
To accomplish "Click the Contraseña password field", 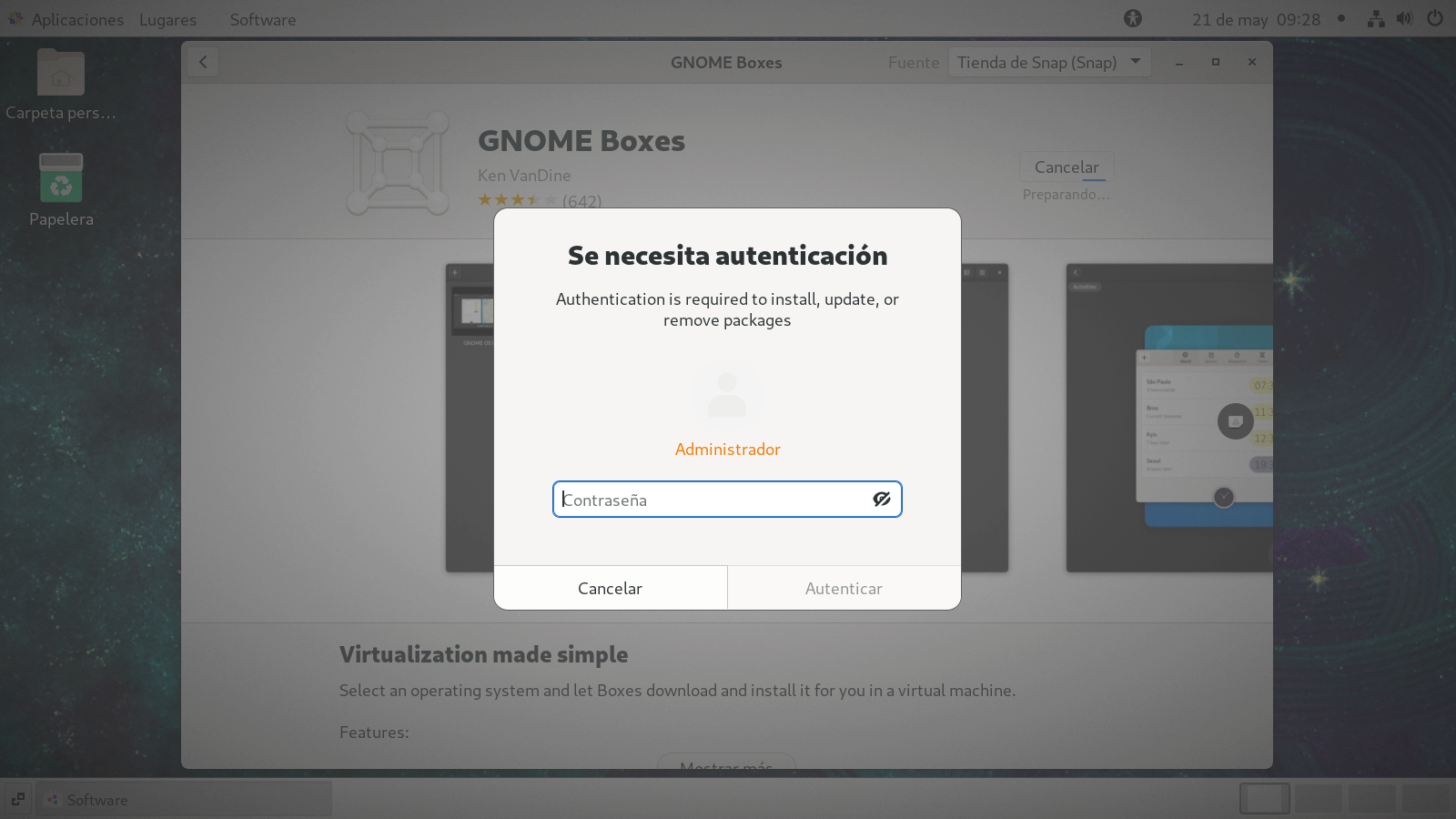I will (x=710, y=500).
